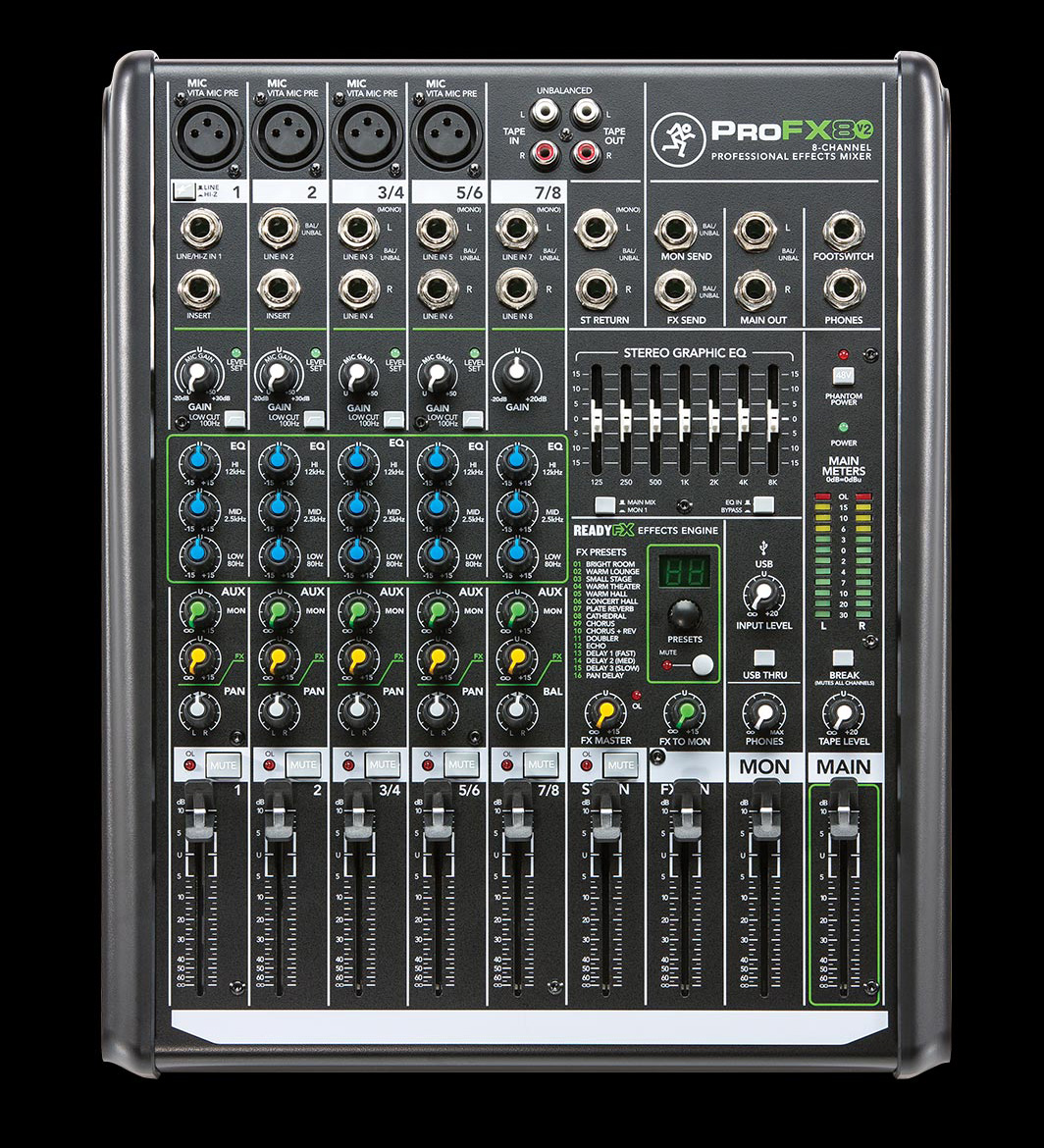Screen dimensions: 1044x1148
Task: Click the MON SEND jack
Action: (x=675, y=230)
